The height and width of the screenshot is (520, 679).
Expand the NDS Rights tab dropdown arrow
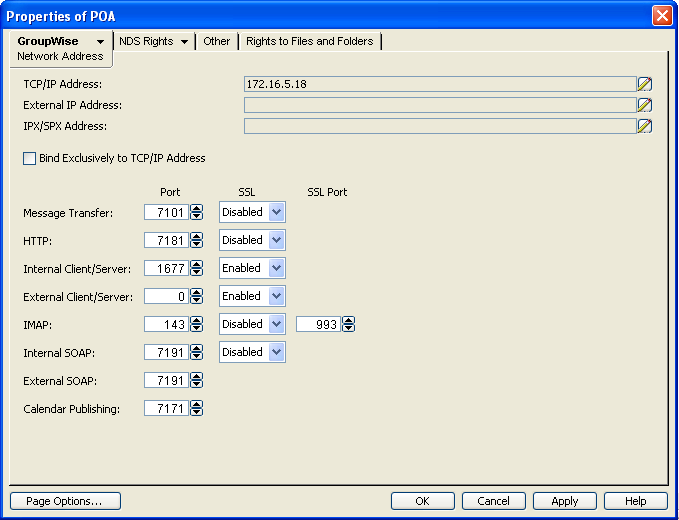184,42
